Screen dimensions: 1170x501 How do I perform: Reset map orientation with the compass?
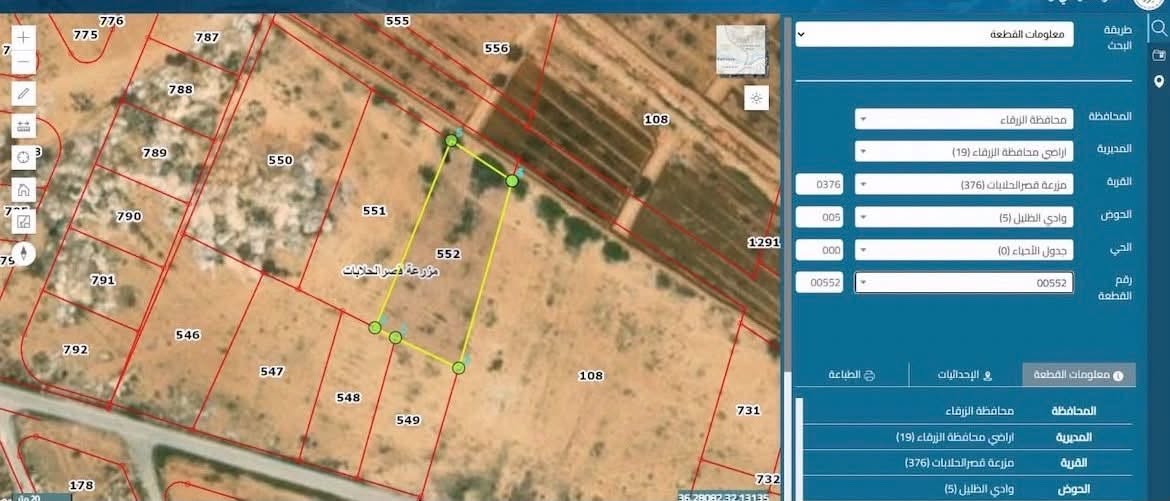tap(24, 254)
